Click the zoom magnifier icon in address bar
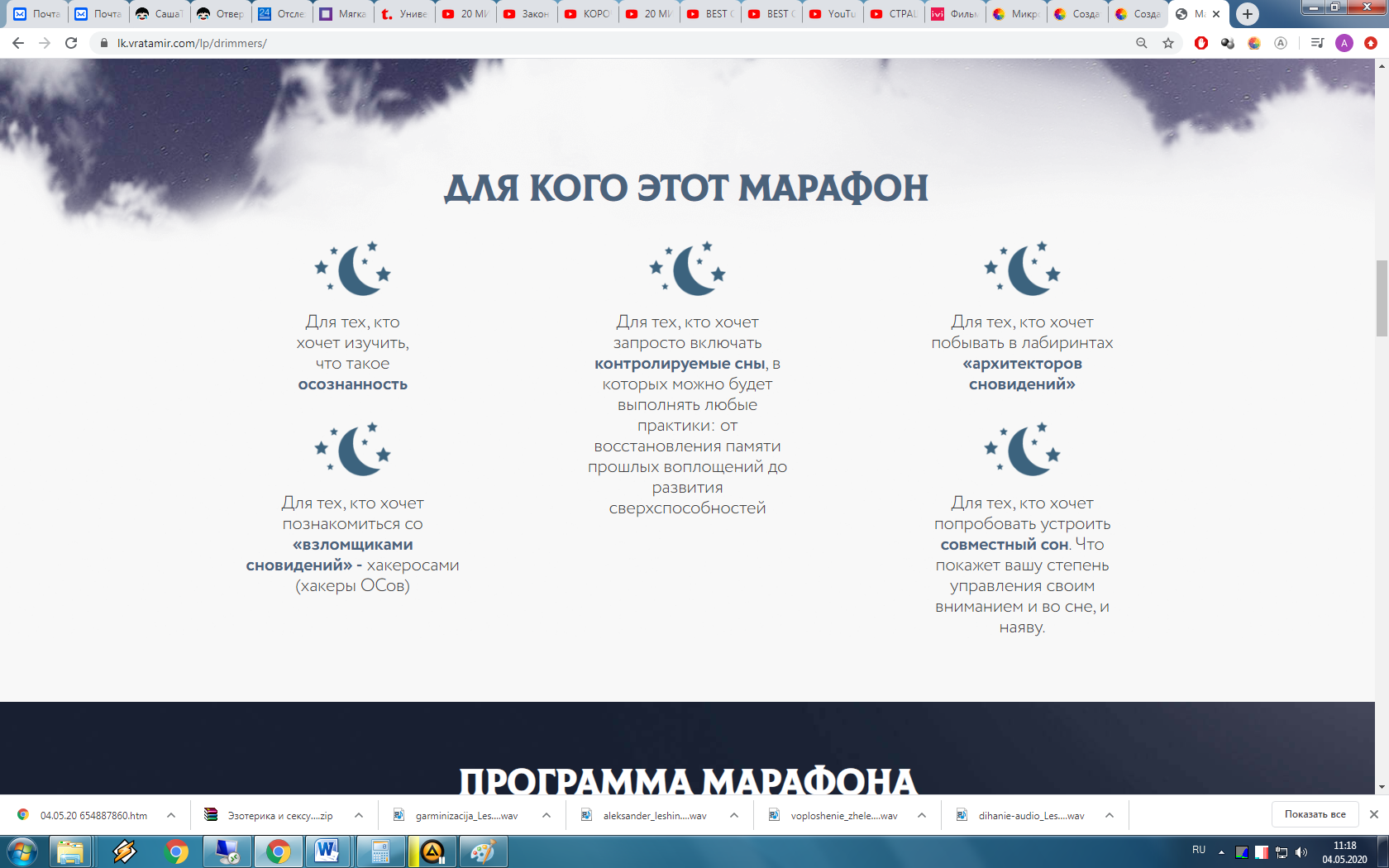Image resolution: width=1389 pixels, height=868 pixels. click(1142, 43)
